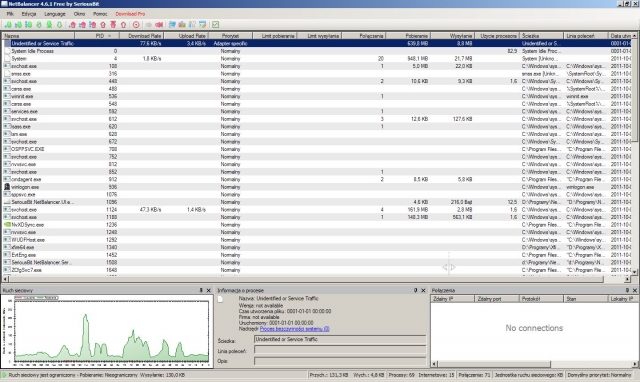Viewport: 640px width, 382px height.
Task: Click the Download Pro menu item
Action: point(130,14)
